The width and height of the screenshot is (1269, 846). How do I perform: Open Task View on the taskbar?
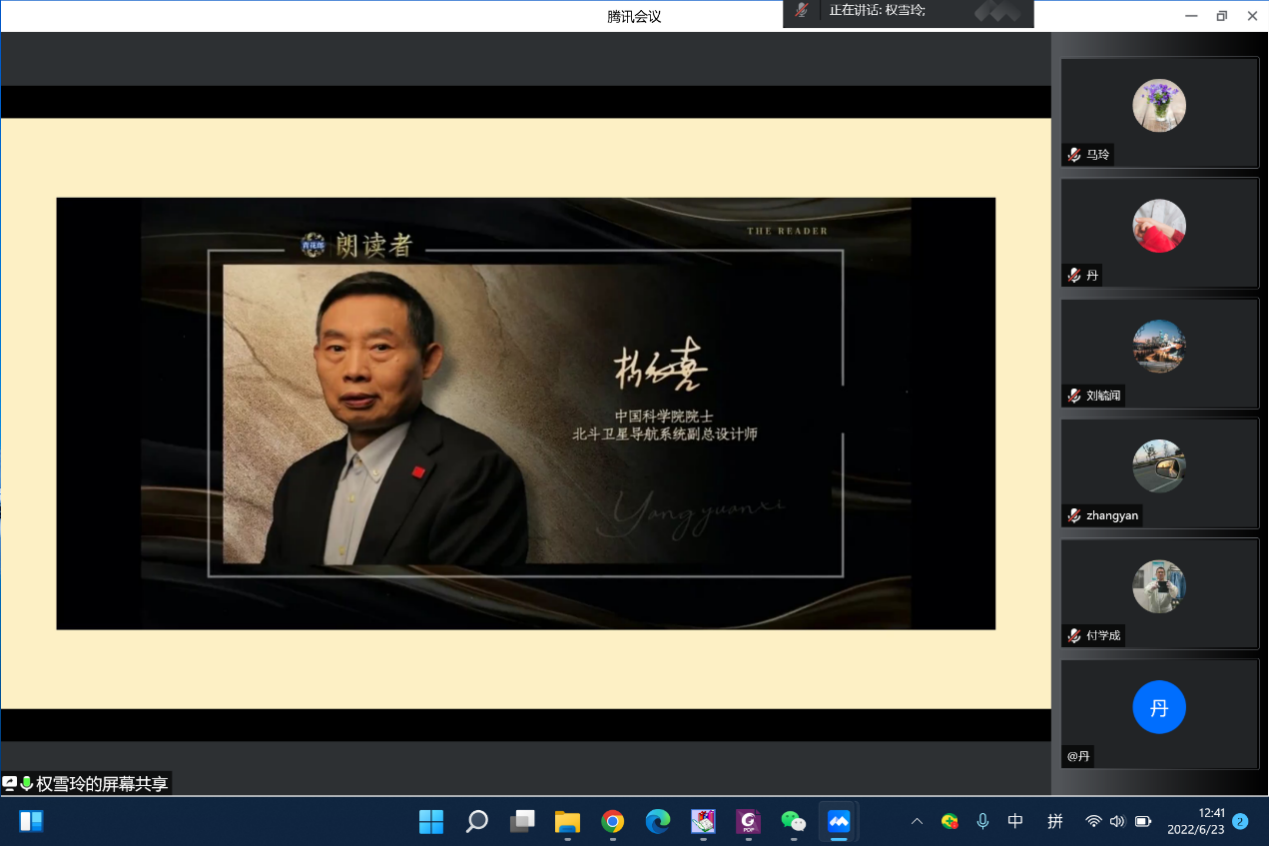point(522,821)
